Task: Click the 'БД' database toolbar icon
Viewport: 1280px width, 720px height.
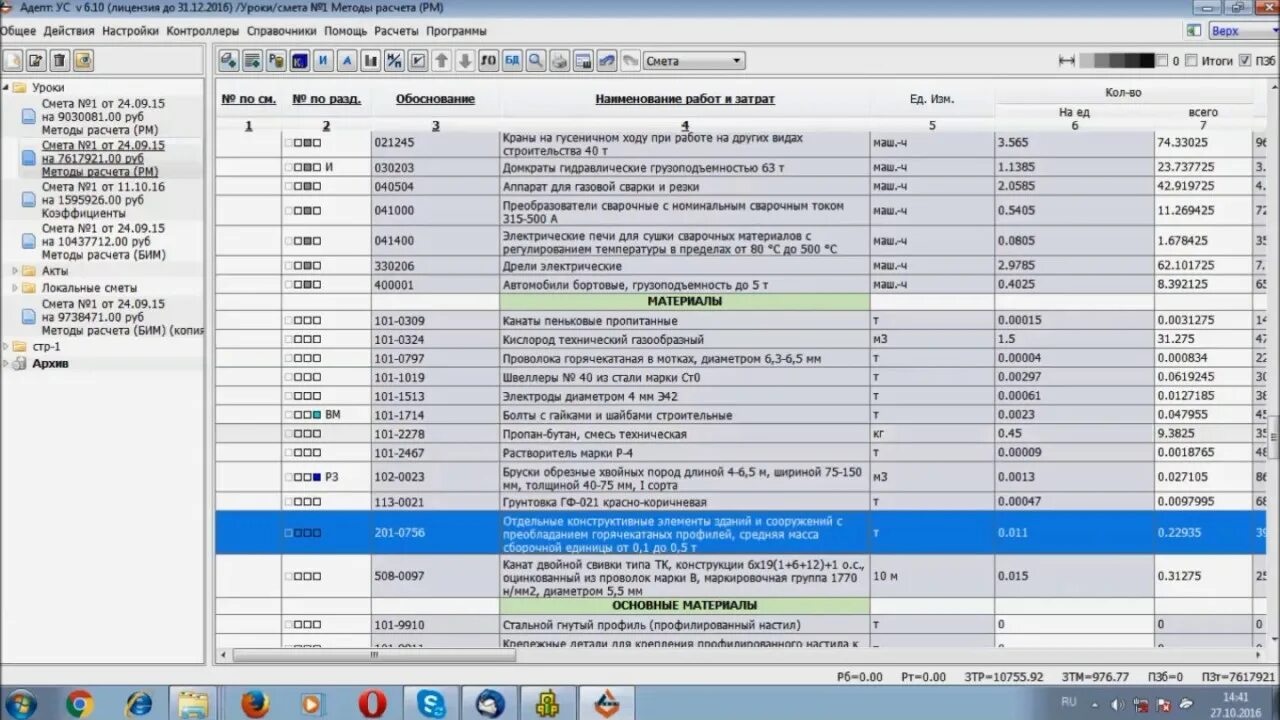Action: pos(512,61)
